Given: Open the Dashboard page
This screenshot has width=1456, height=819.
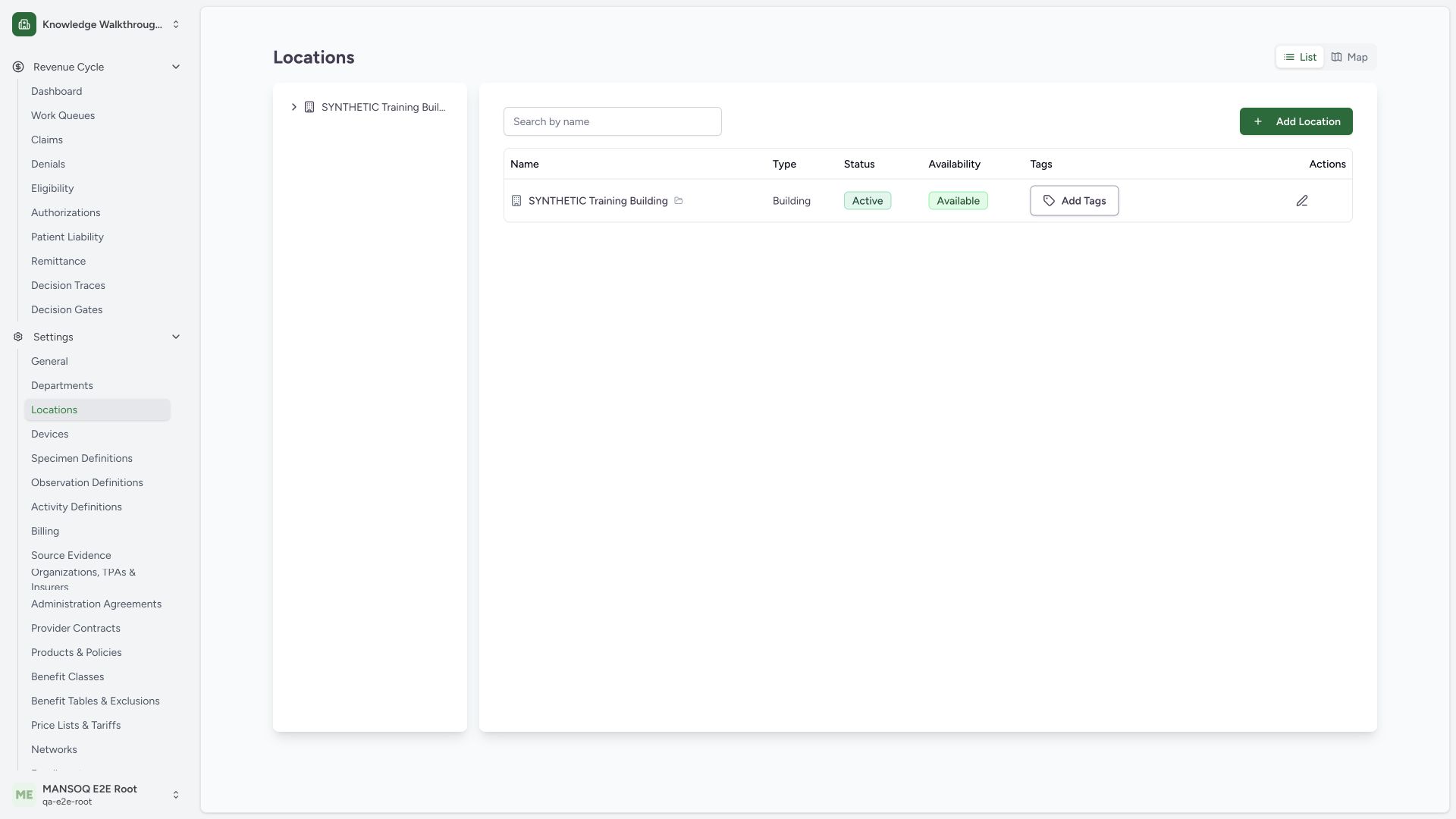Looking at the screenshot, I should [97, 91].
